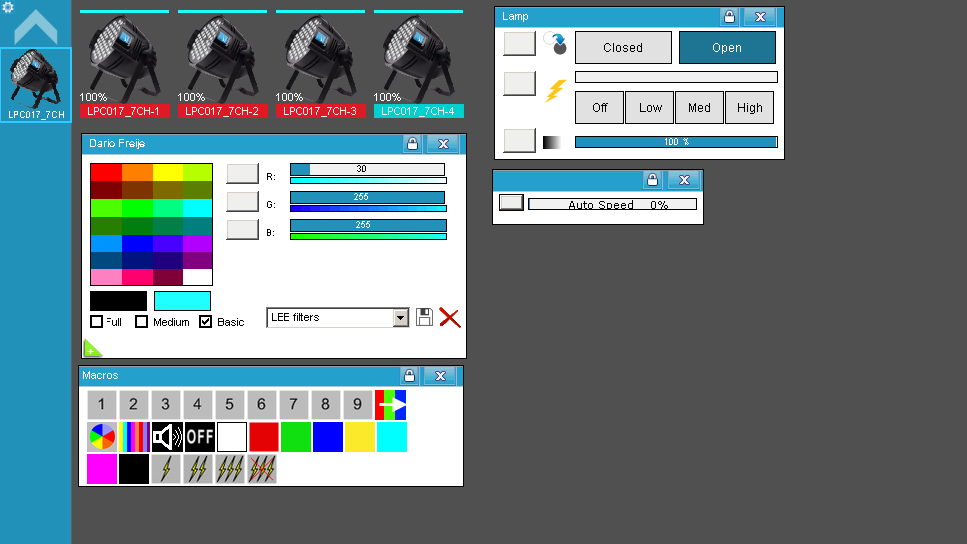Viewport: 967px width, 544px height.
Task: Lock the Lamp panel
Action: [729, 17]
